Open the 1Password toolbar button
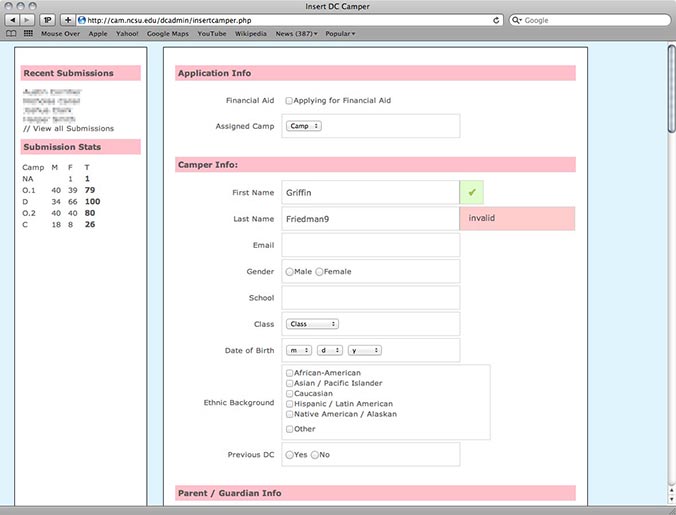Screen dimensions: 676x515 coord(48,19)
